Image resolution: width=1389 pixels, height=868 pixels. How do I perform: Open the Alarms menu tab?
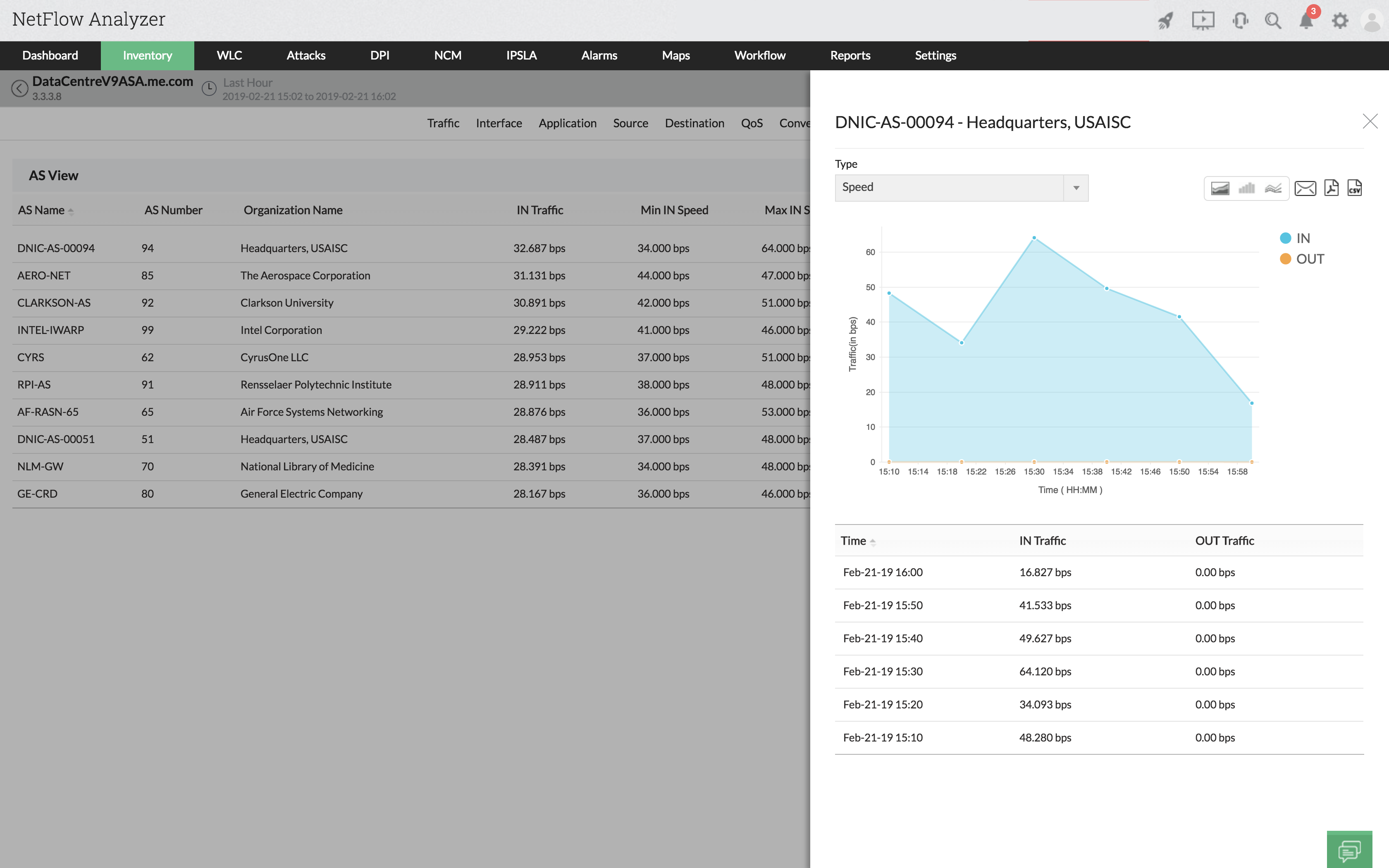click(x=599, y=56)
